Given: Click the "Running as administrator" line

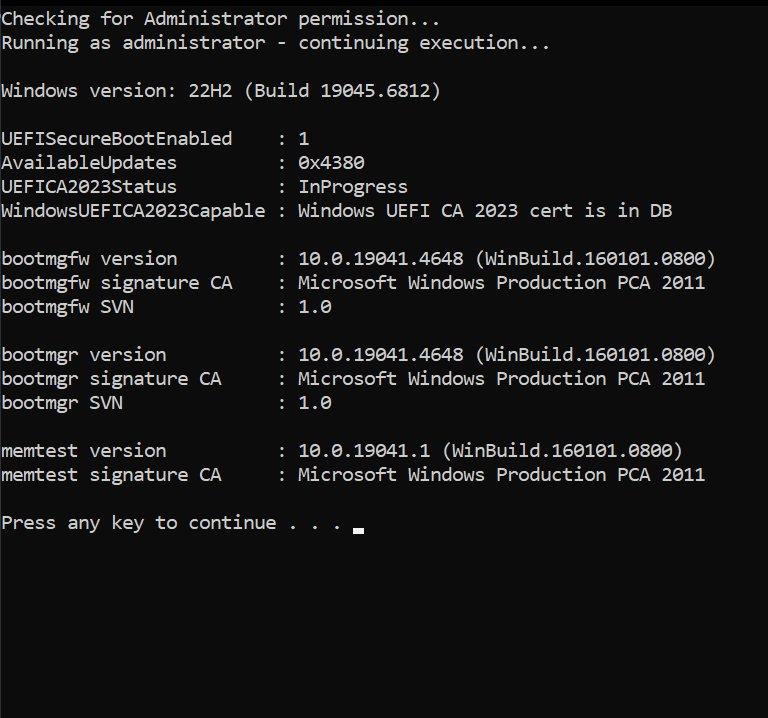Looking at the screenshot, I should (275, 43).
